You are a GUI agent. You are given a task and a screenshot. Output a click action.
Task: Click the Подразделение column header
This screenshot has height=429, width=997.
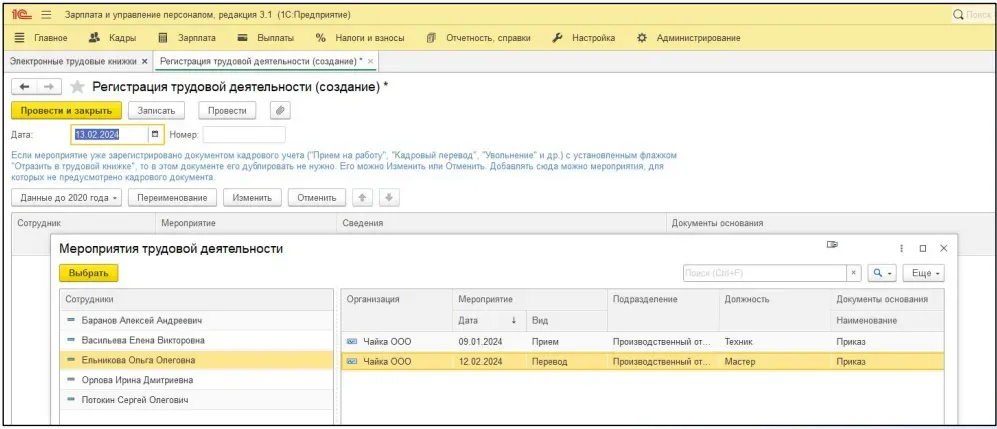pyautogui.click(x=663, y=299)
